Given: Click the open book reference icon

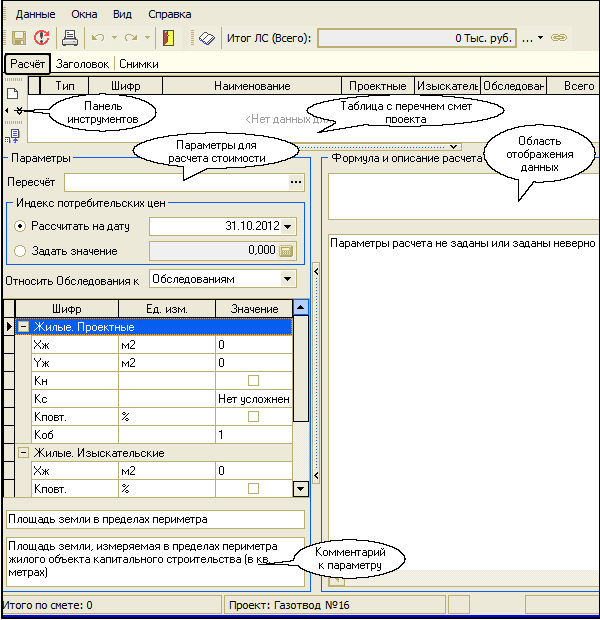Looking at the screenshot, I should [x=206, y=38].
